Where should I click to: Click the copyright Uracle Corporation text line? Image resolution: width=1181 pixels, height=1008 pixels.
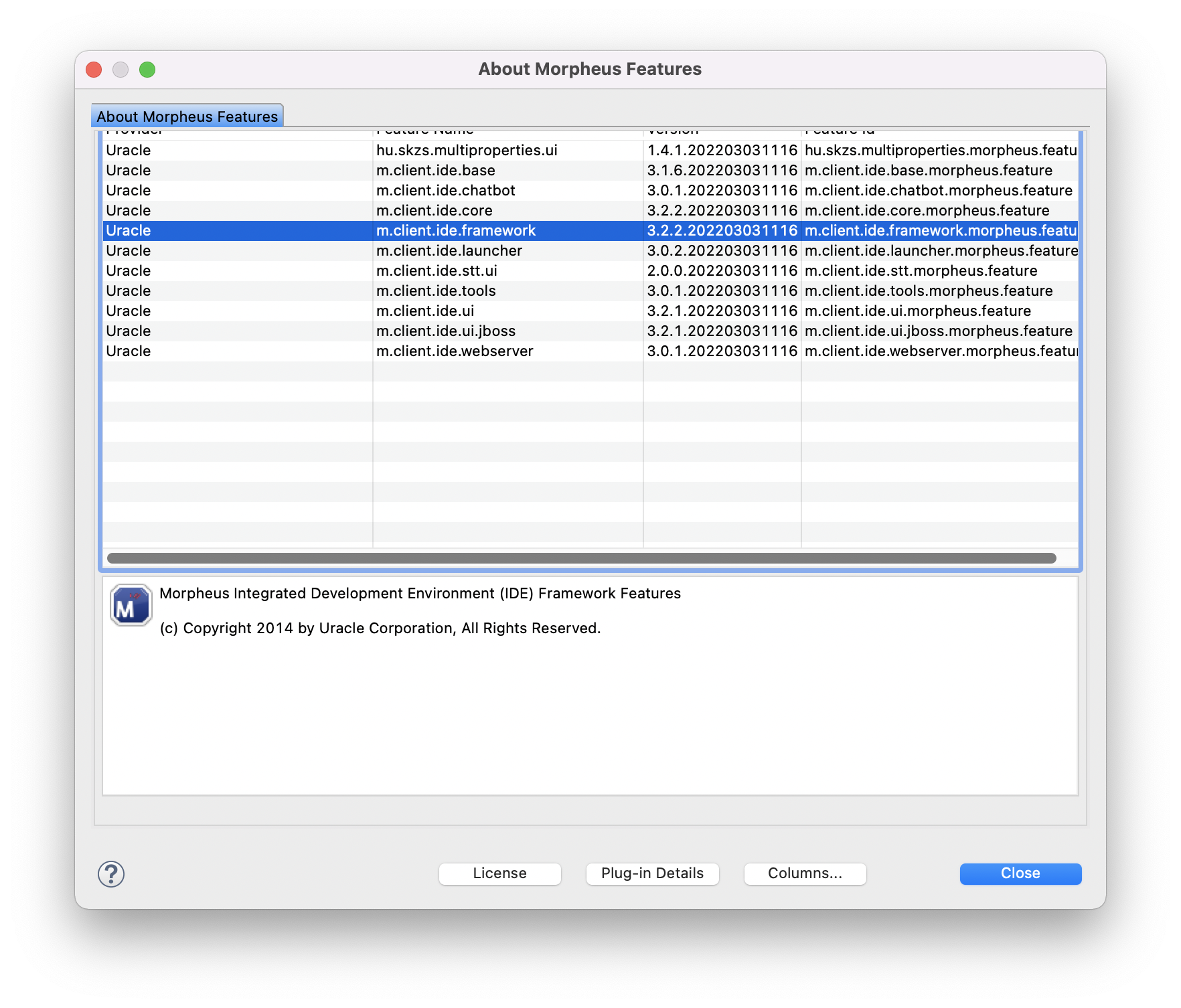(380, 628)
